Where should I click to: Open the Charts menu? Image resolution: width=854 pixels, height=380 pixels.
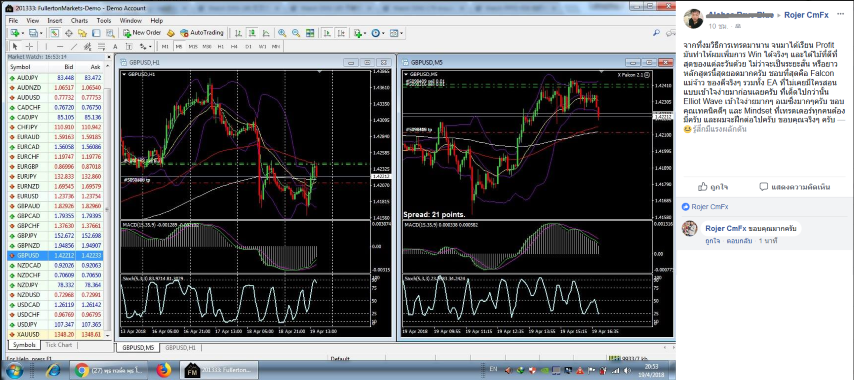79,21
